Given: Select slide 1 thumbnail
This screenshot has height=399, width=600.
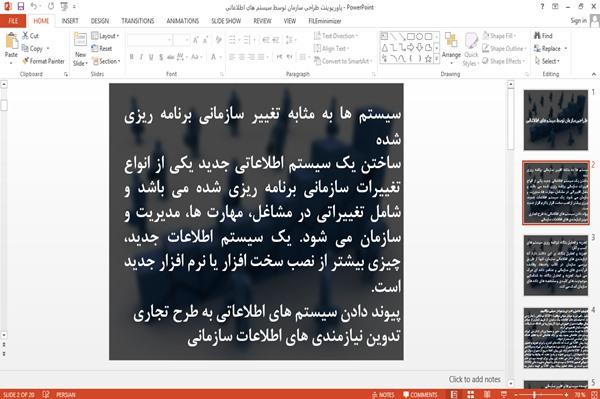Looking at the screenshot, I should [556, 120].
